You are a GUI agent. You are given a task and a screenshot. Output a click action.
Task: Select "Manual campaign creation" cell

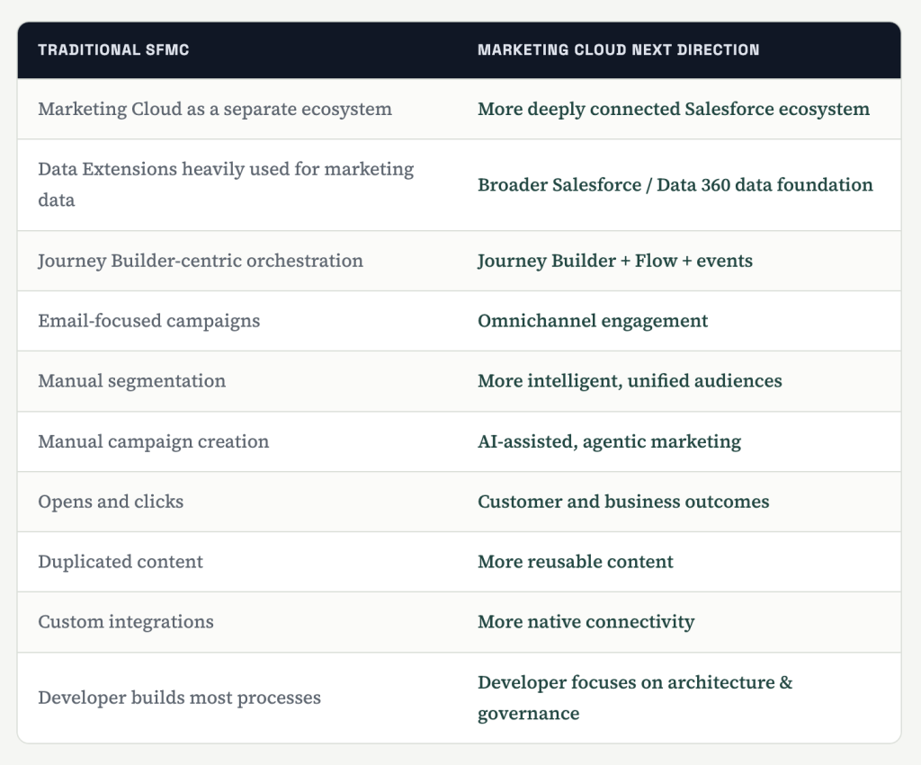[x=153, y=442]
